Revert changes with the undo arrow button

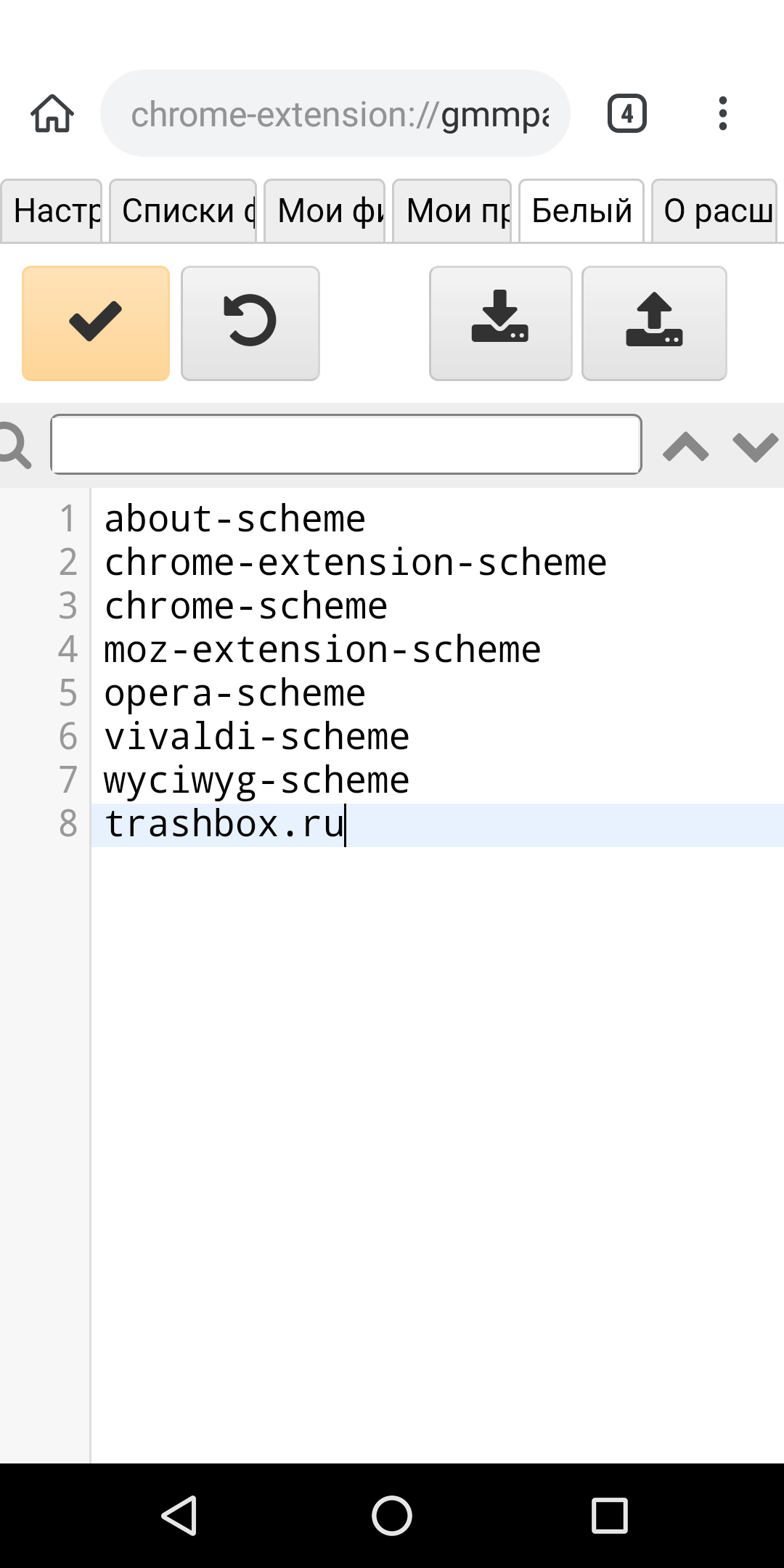[250, 323]
